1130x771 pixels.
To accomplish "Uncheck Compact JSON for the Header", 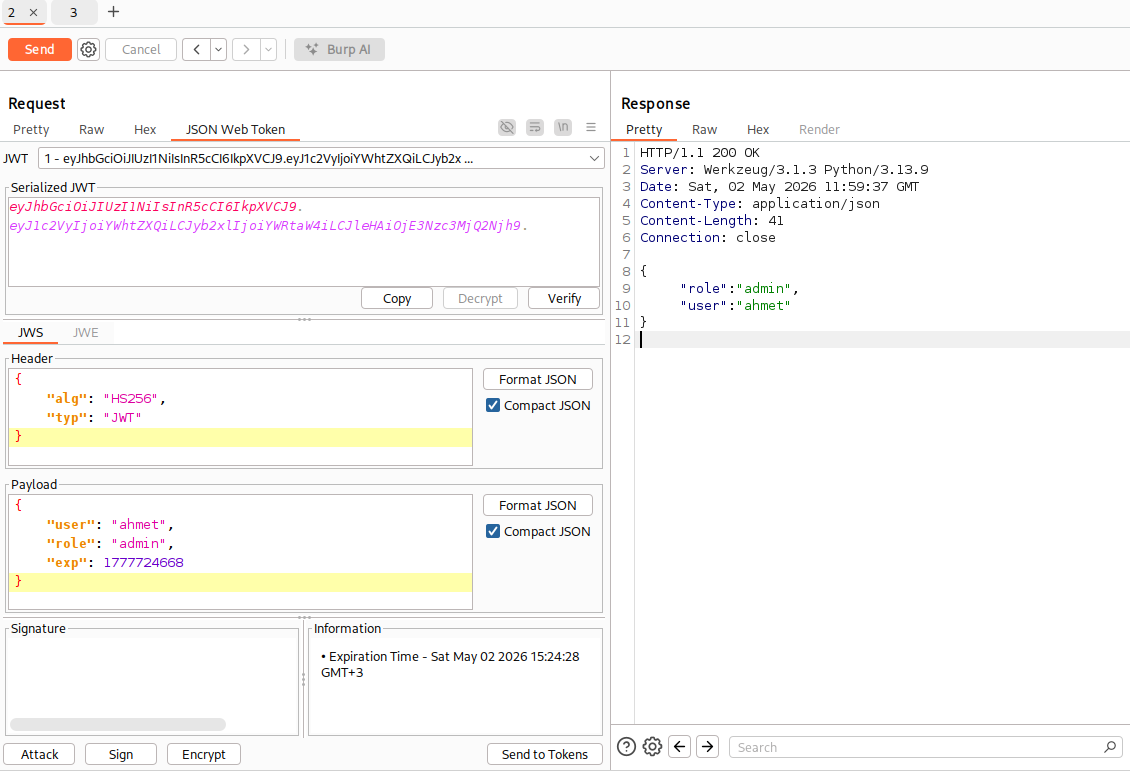I will click(x=493, y=406).
